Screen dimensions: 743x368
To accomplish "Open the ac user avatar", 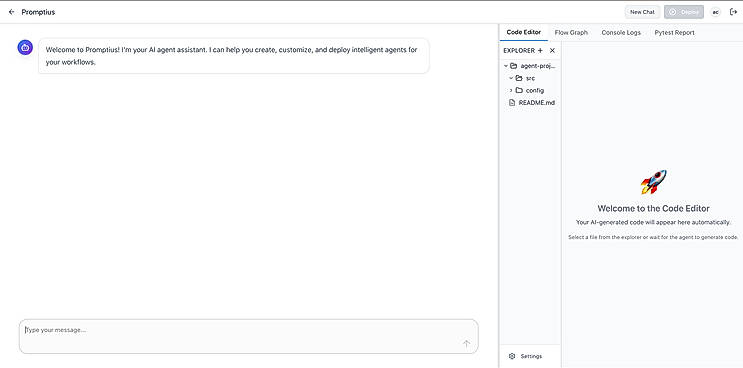I will pyautogui.click(x=716, y=12).
